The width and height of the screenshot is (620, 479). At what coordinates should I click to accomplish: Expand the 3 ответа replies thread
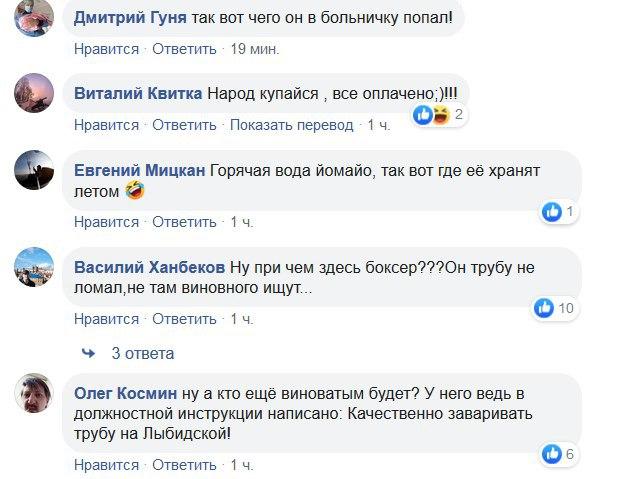coord(142,353)
